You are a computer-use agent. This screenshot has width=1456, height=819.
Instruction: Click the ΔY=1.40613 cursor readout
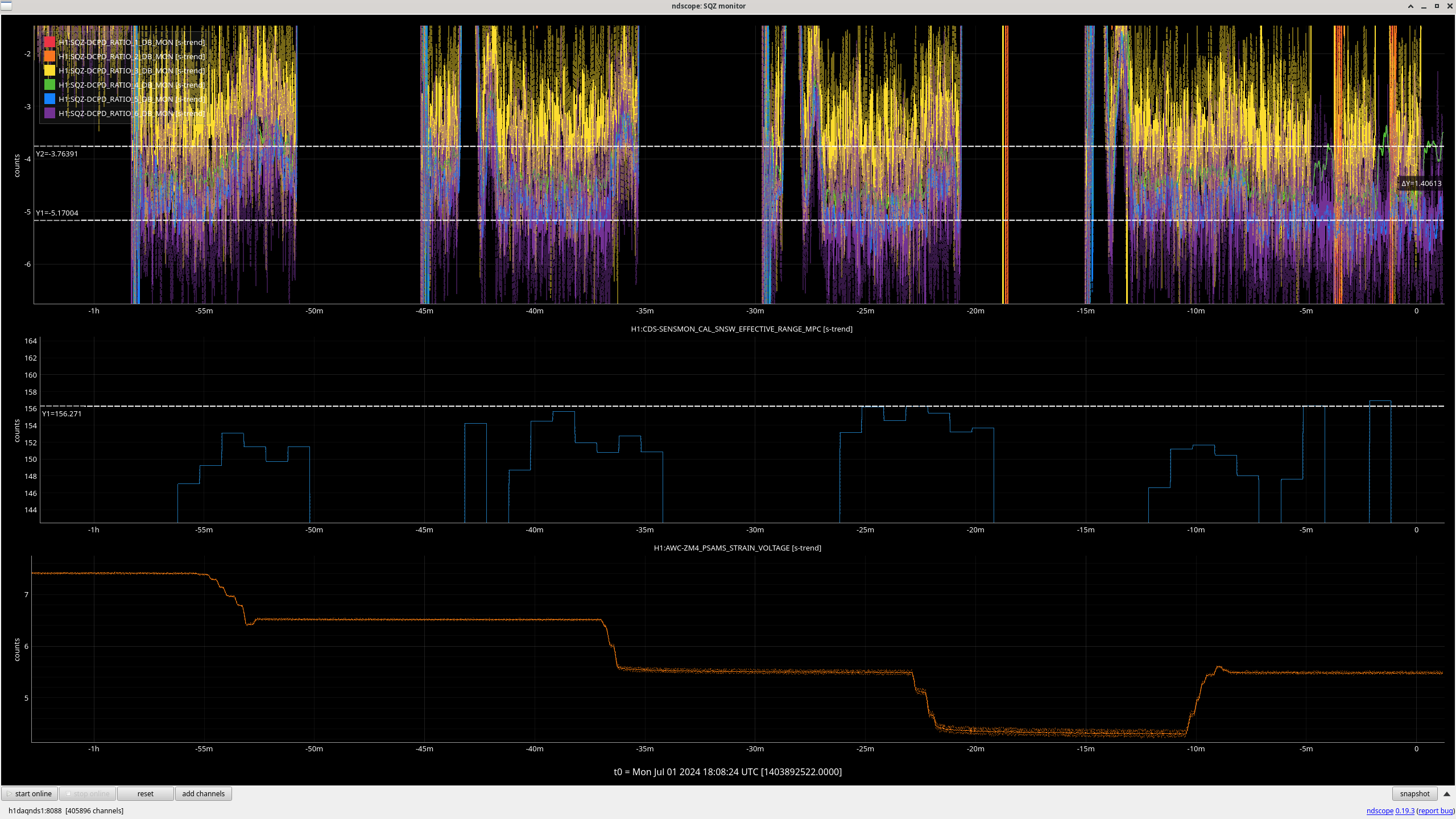coord(1421,183)
